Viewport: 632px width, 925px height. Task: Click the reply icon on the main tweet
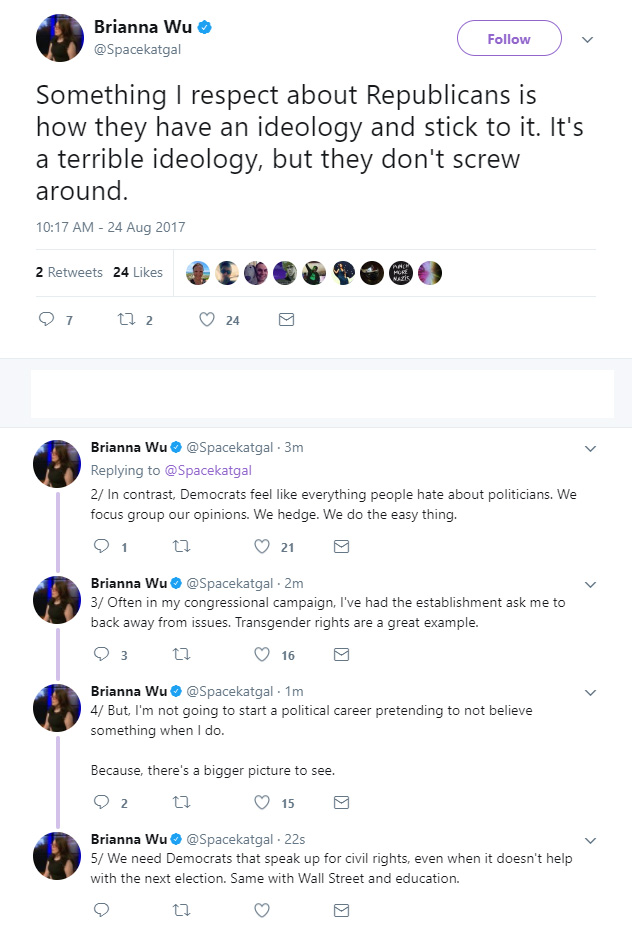(x=47, y=319)
